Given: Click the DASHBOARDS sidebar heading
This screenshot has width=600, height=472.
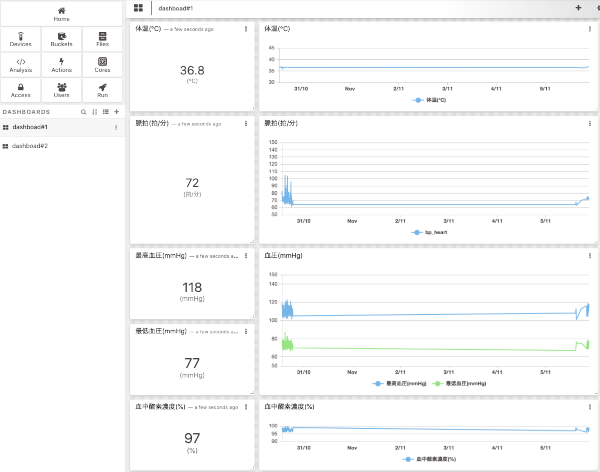Looking at the screenshot, I should click(x=26, y=112).
